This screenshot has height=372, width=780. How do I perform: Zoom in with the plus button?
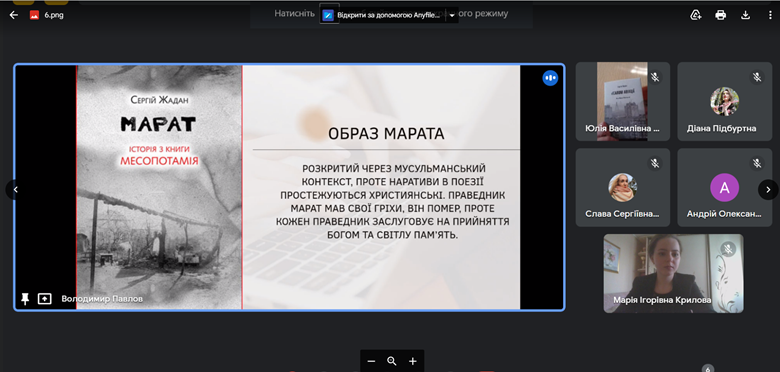(412, 362)
